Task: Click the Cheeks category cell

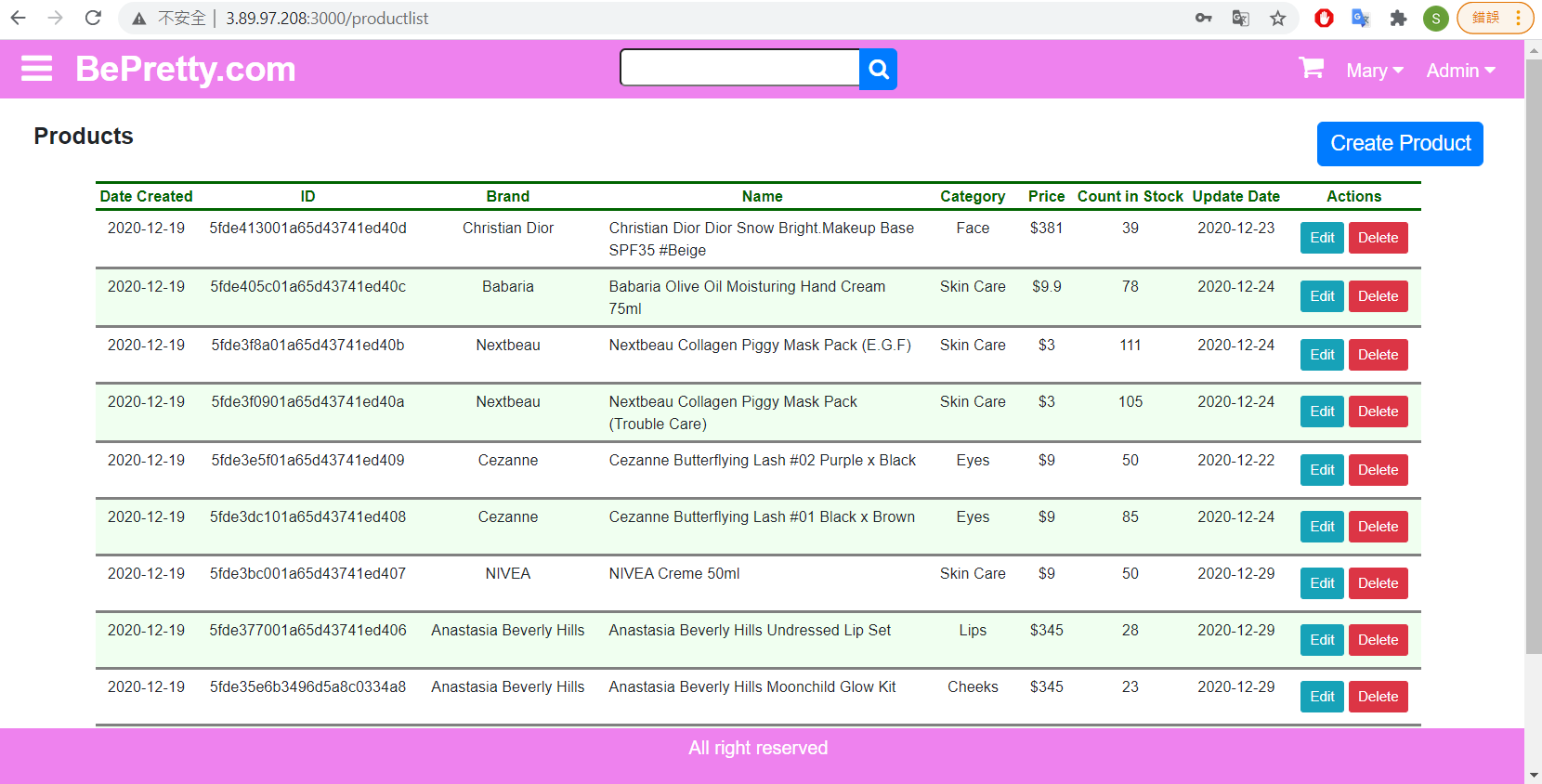Action: point(973,686)
